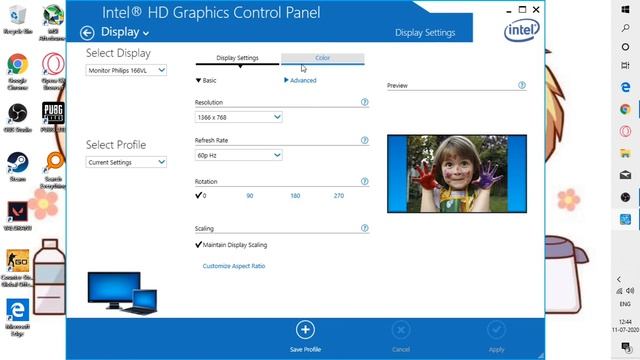This screenshot has height=360, width=640.
Task: Open help for Resolution
Action: [x=364, y=102]
